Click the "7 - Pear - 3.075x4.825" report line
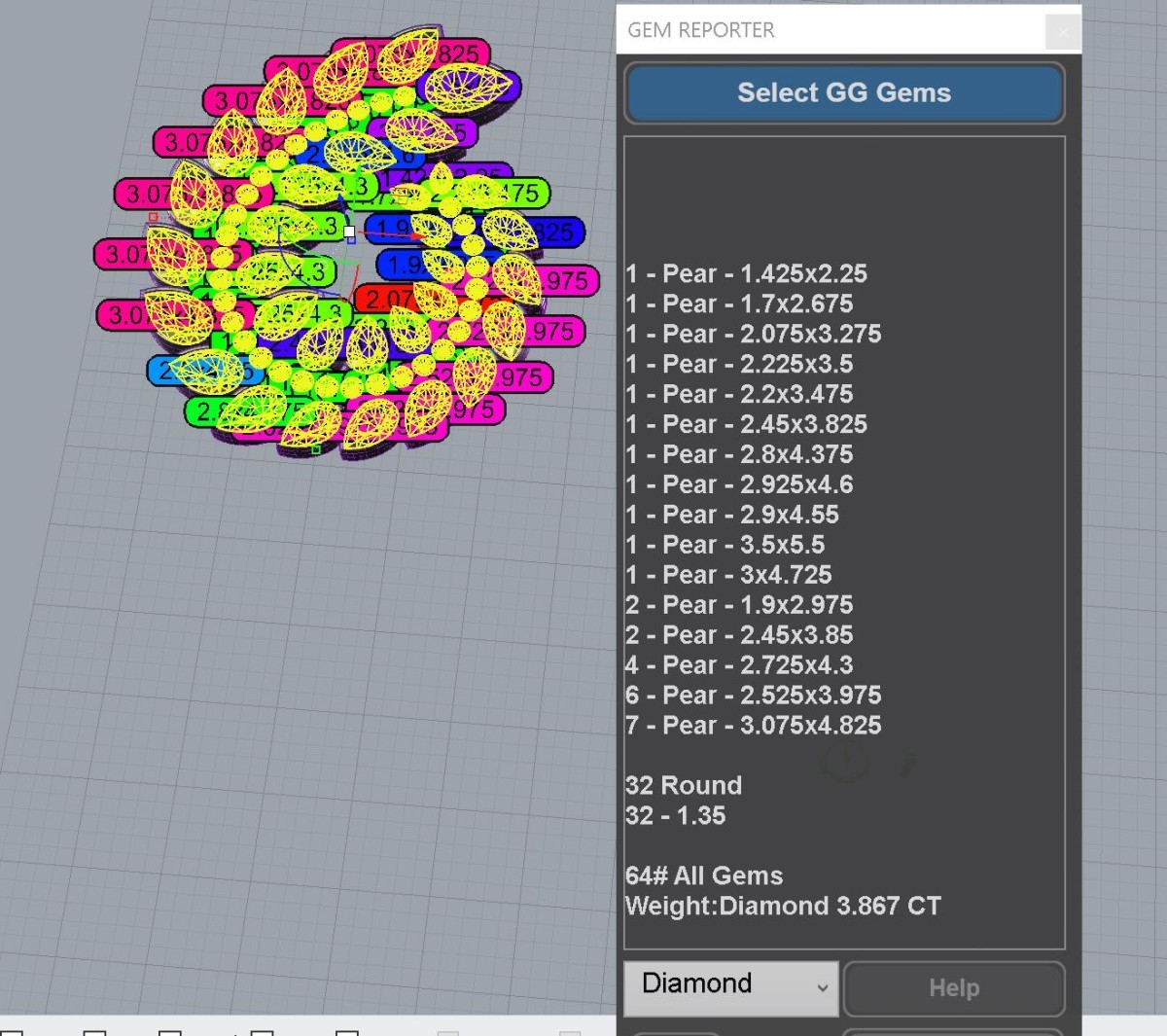The image size is (1167, 1036). pos(754,726)
